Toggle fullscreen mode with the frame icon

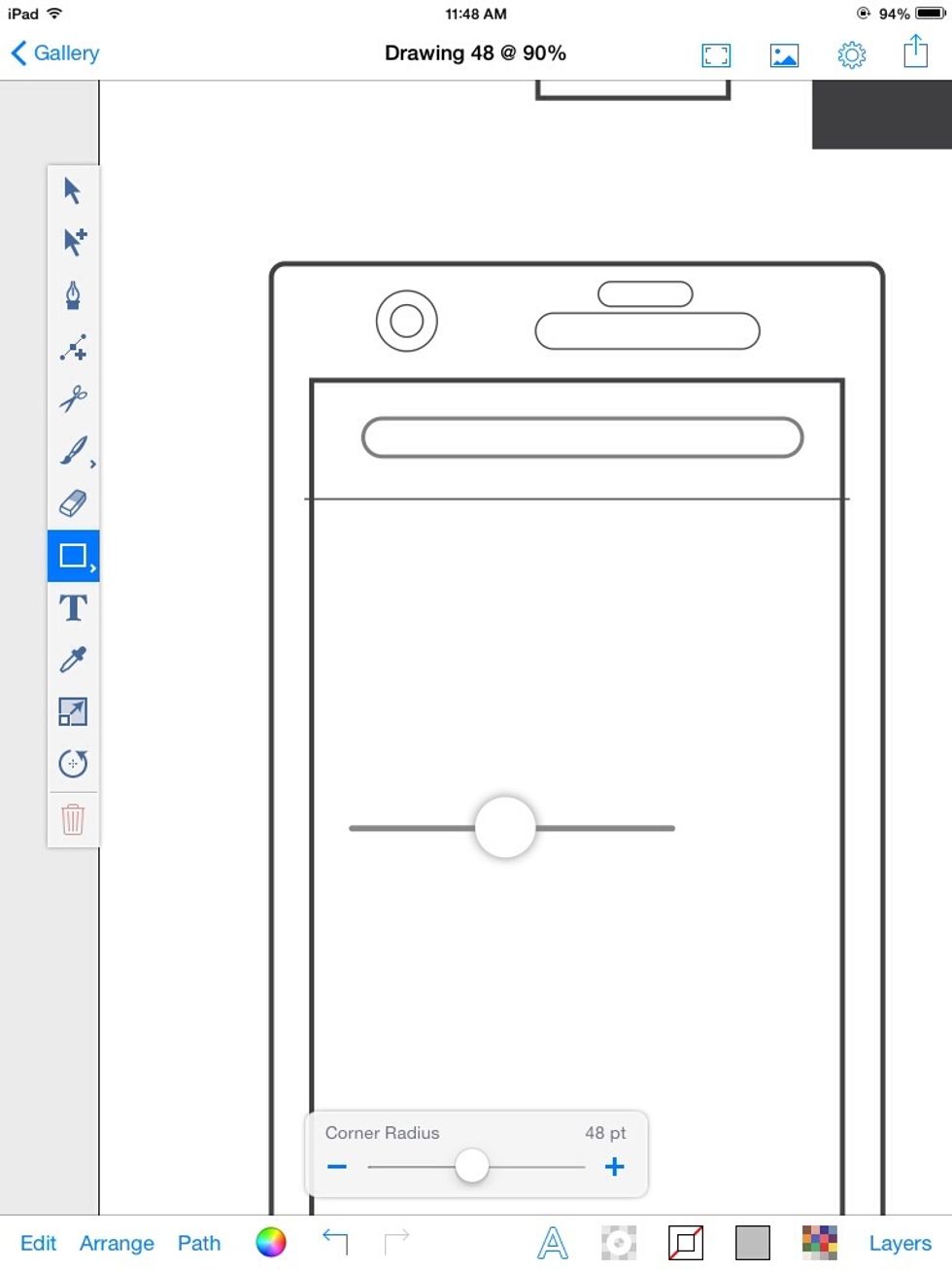(716, 55)
